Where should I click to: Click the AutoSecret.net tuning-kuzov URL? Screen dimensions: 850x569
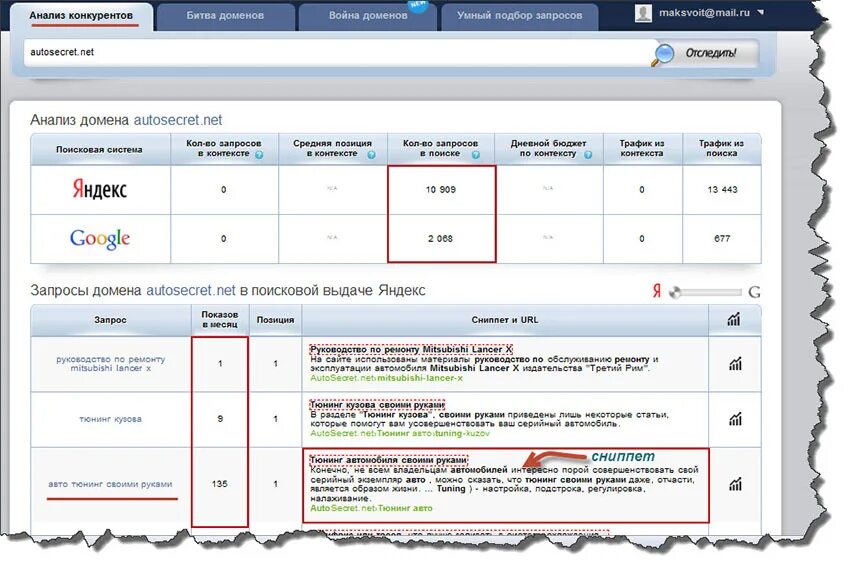400,434
